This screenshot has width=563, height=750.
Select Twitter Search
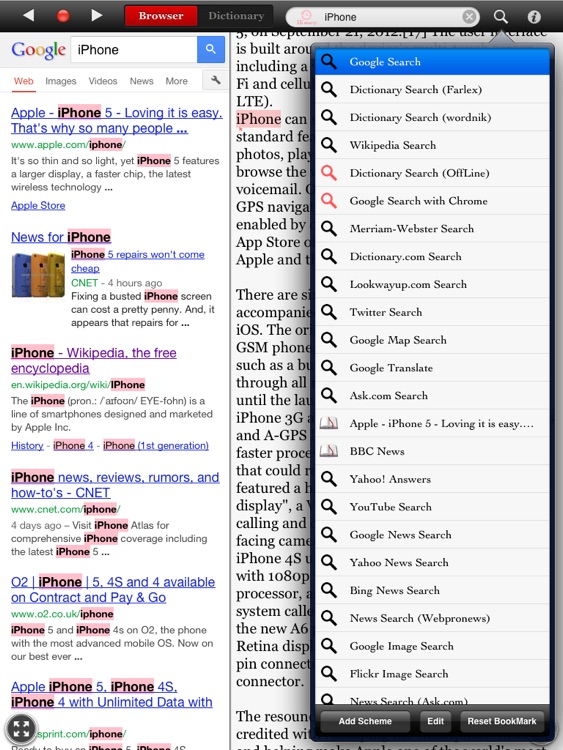click(432, 312)
